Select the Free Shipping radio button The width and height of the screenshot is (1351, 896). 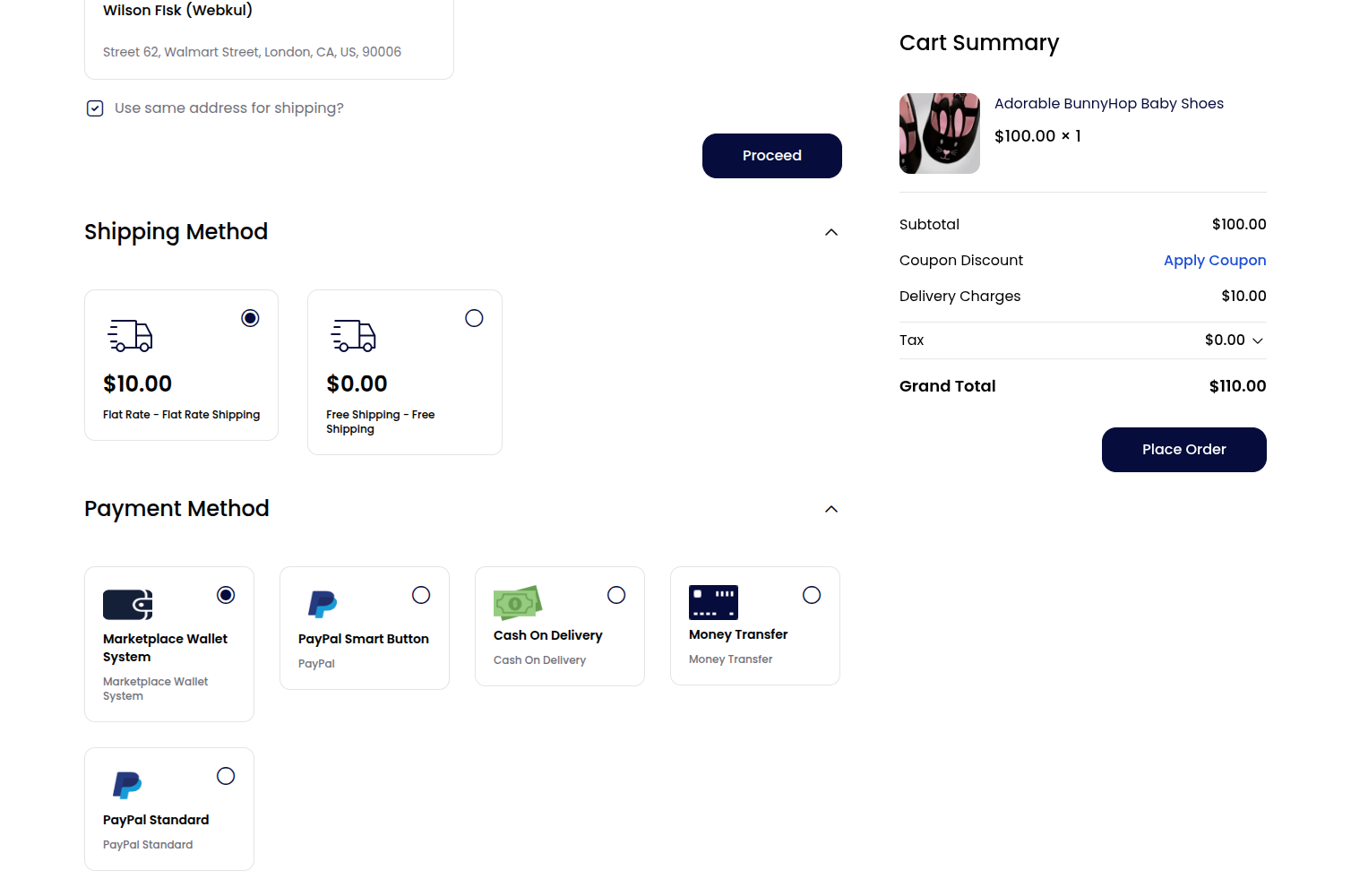click(x=473, y=318)
